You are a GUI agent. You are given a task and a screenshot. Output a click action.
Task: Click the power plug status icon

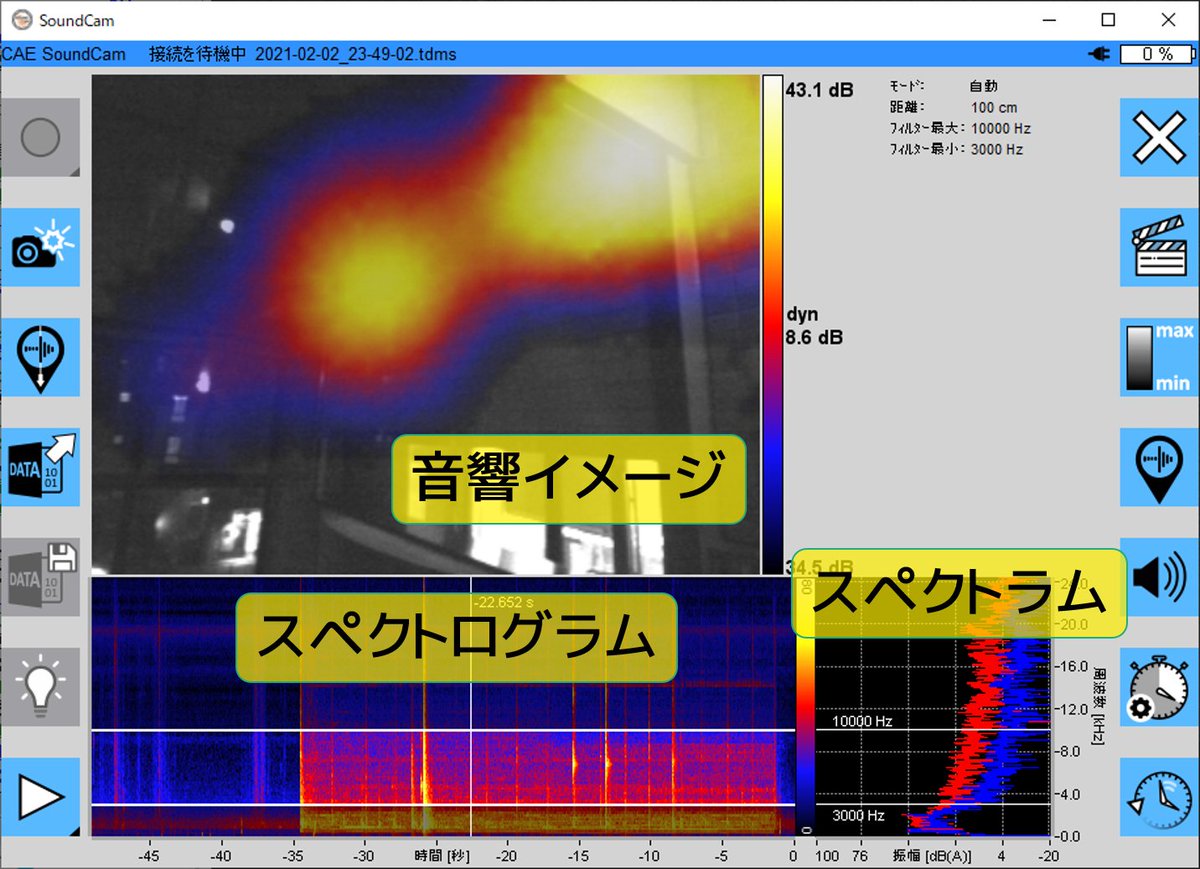(x=1101, y=54)
